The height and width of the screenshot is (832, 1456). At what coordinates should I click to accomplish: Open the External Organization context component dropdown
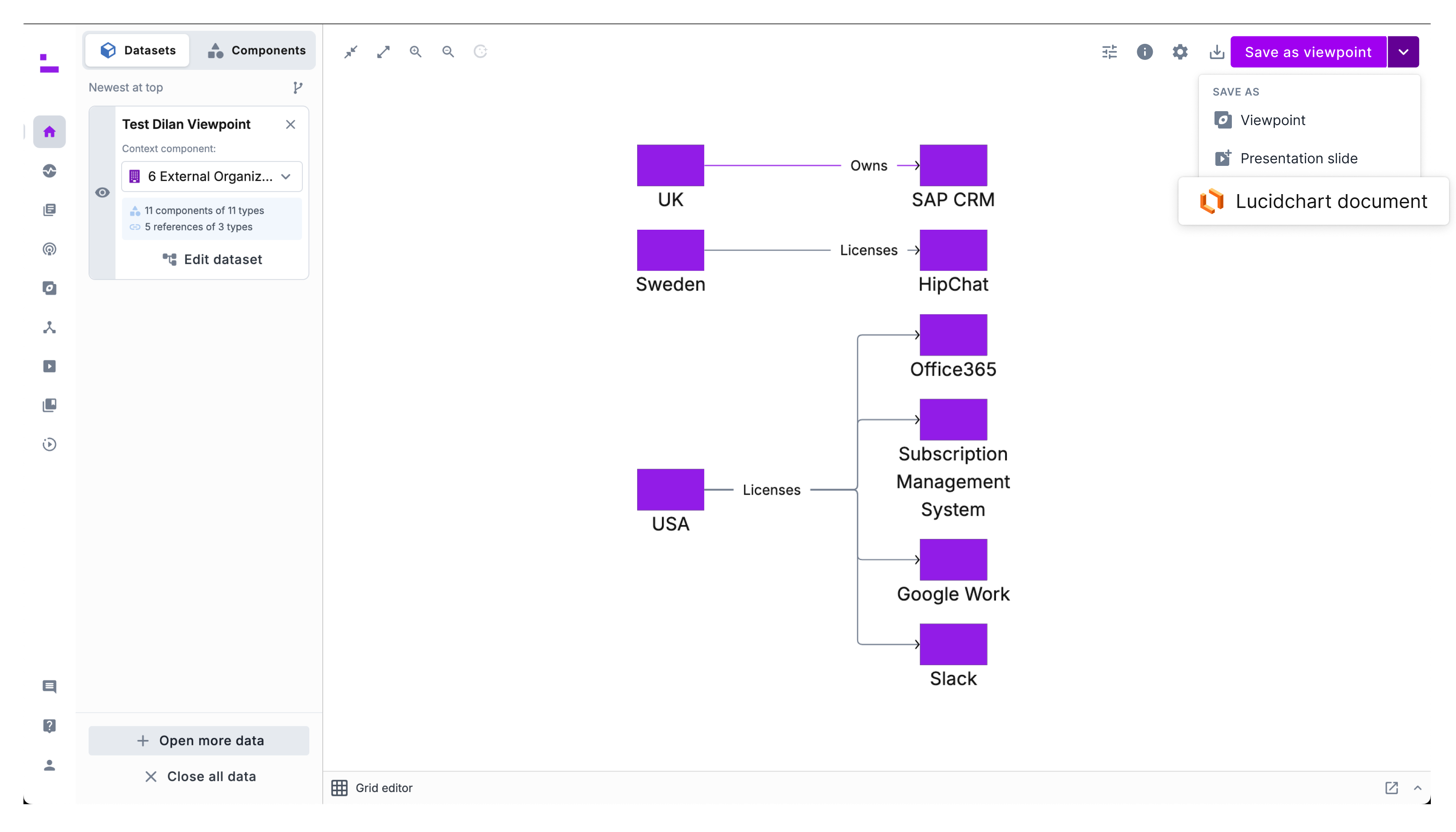click(x=212, y=177)
